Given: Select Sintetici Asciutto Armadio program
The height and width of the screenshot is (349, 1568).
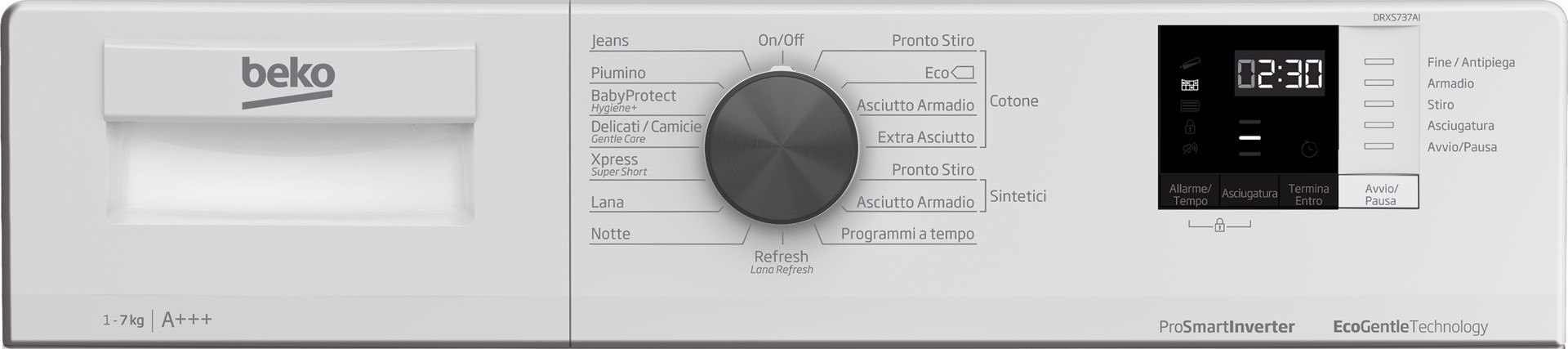Looking at the screenshot, I should pyautogui.click(x=915, y=202).
